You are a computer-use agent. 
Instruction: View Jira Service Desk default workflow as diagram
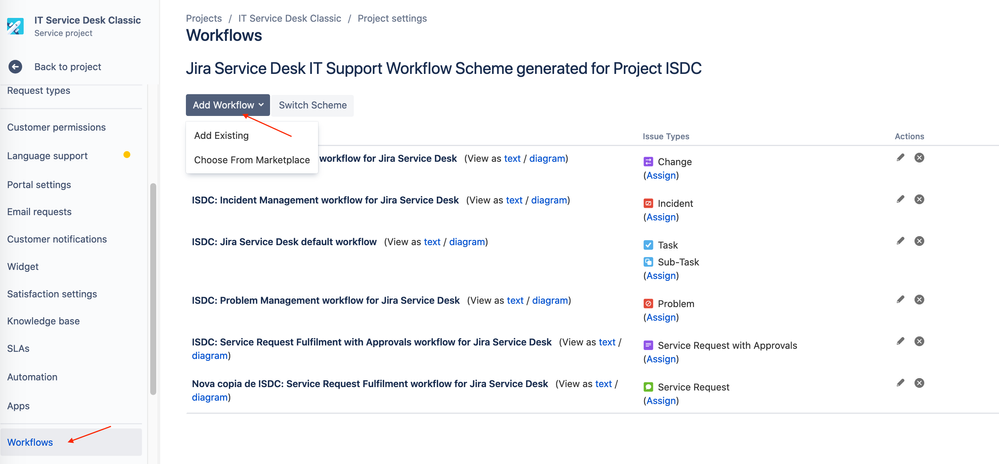467,242
